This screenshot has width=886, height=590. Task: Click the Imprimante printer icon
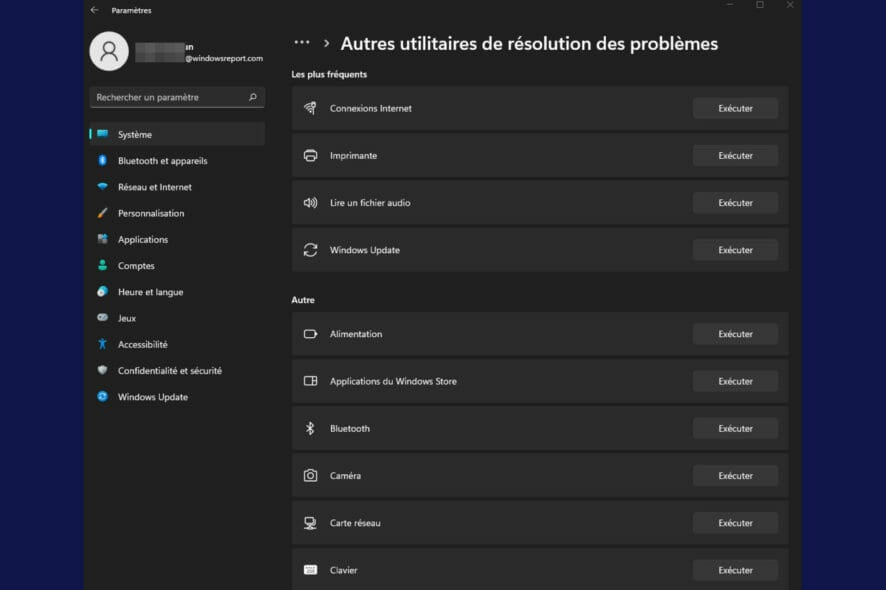[310, 155]
